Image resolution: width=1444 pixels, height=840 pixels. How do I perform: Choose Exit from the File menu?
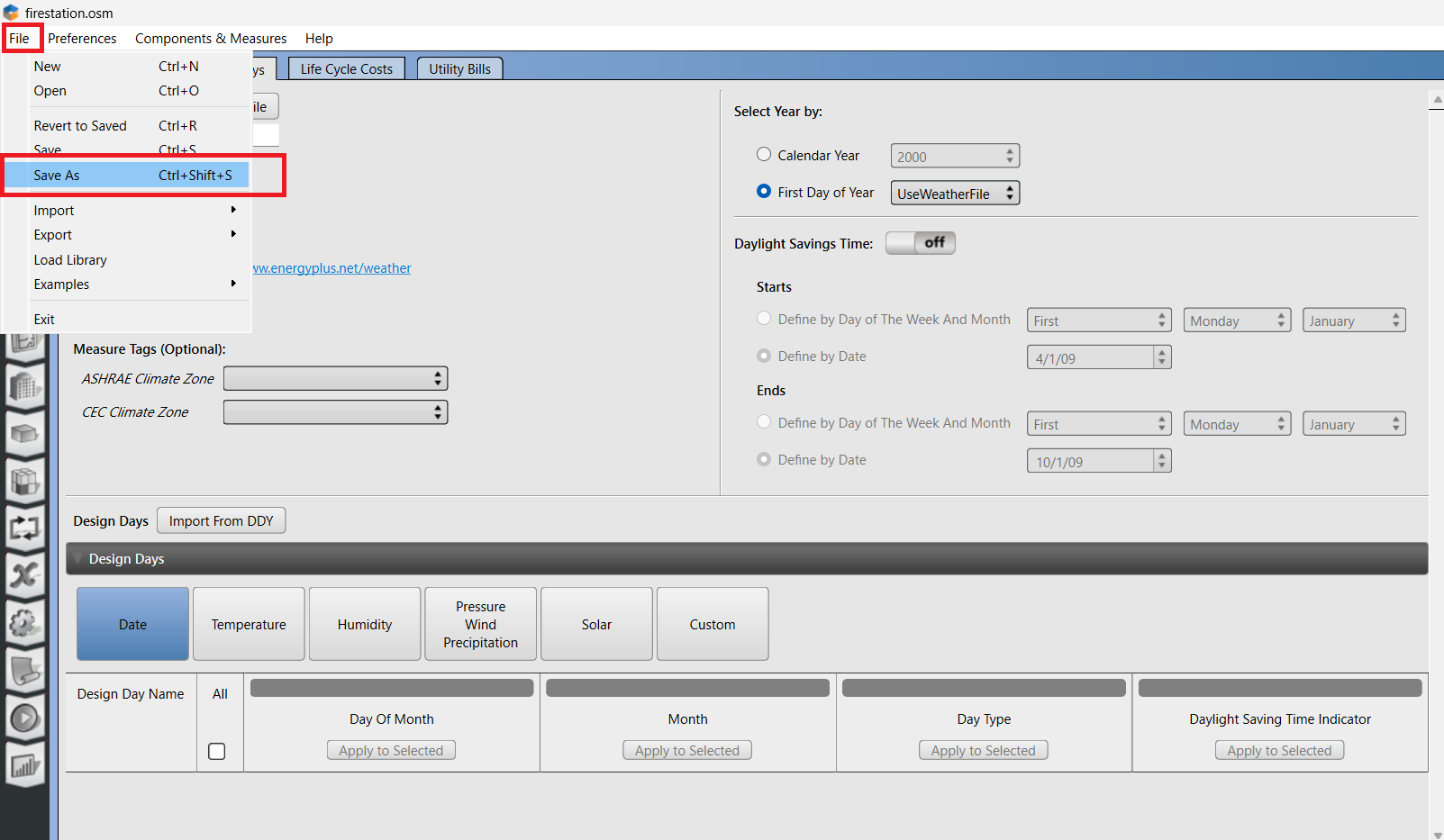tap(126, 320)
